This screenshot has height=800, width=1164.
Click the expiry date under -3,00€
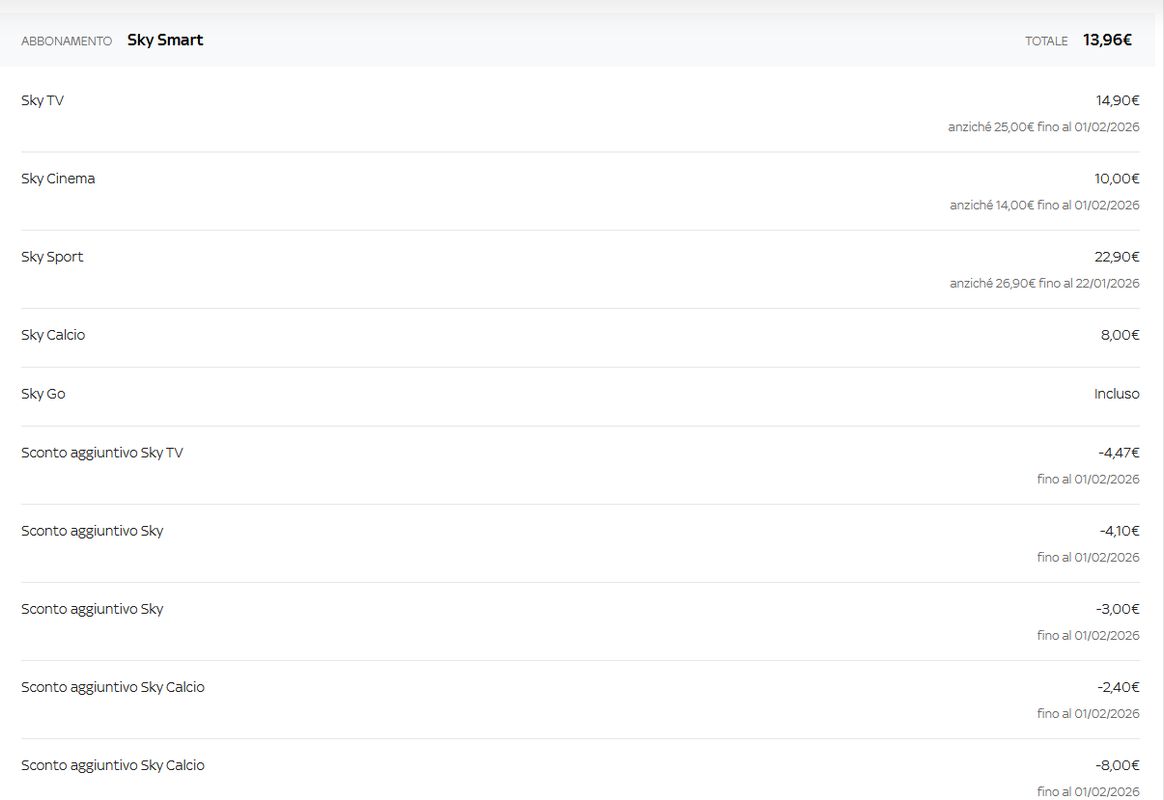pos(1088,635)
